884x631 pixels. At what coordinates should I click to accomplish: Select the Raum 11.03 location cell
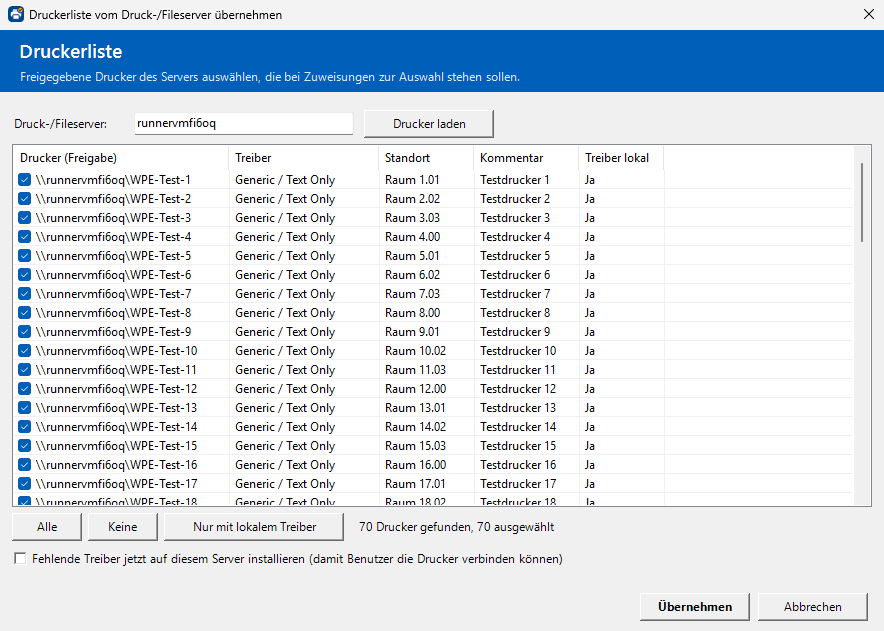coord(416,370)
